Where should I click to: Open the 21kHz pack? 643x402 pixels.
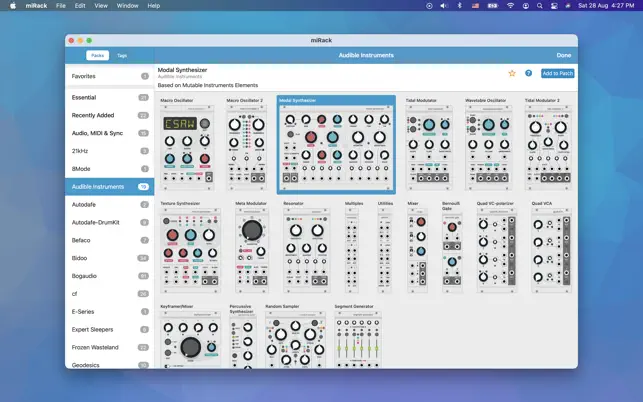tap(109, 151)
